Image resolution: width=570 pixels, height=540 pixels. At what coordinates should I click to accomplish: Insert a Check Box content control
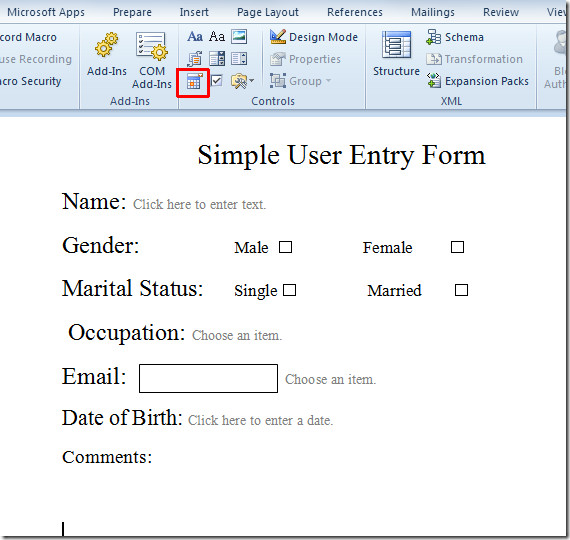pyautogui.click(x=217, y=81)
